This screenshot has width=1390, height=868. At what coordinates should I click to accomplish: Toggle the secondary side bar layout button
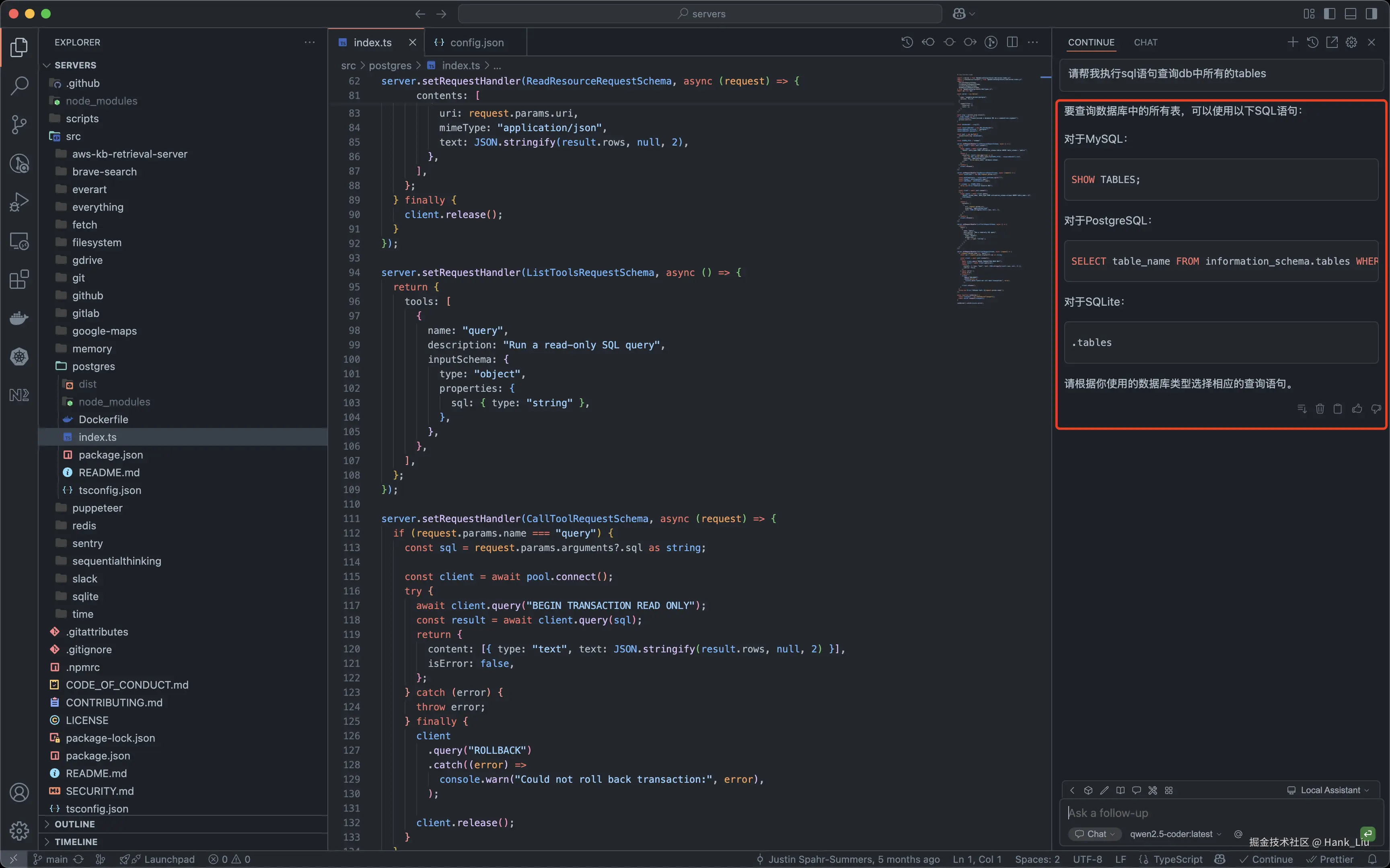1371,14
